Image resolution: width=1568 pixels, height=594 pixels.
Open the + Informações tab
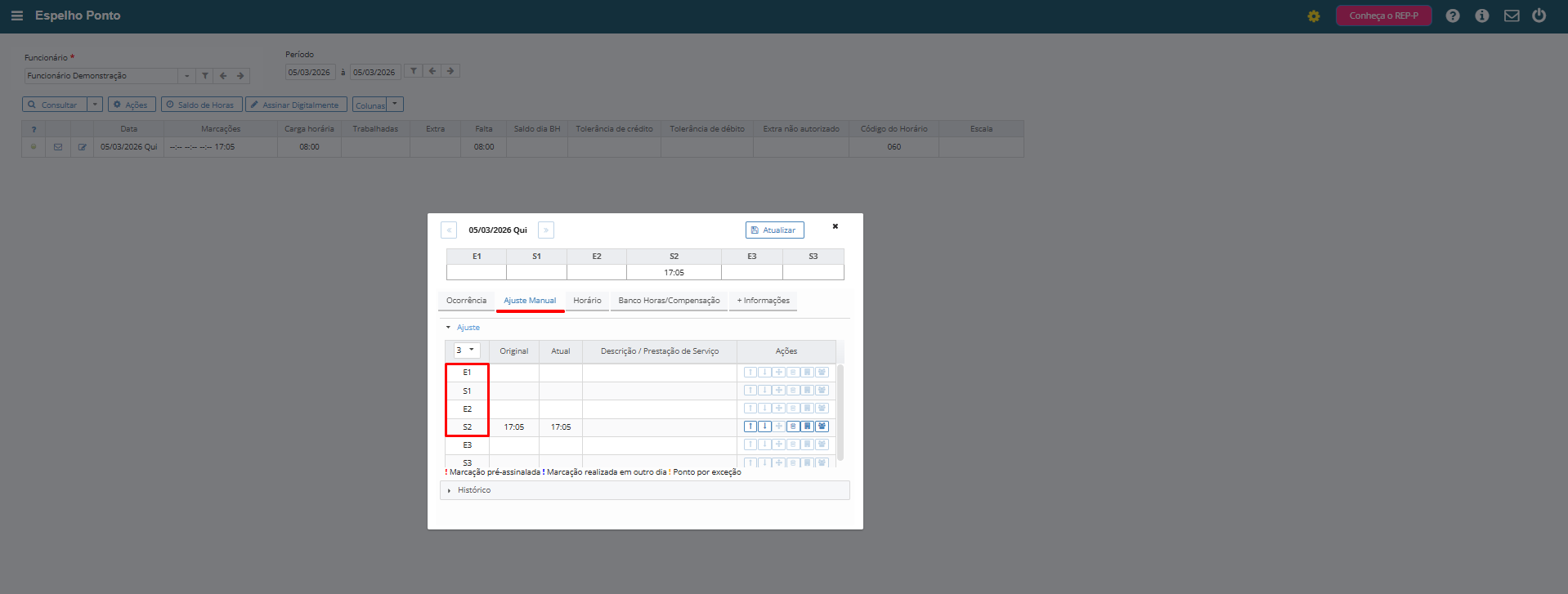tap(763, 301)
